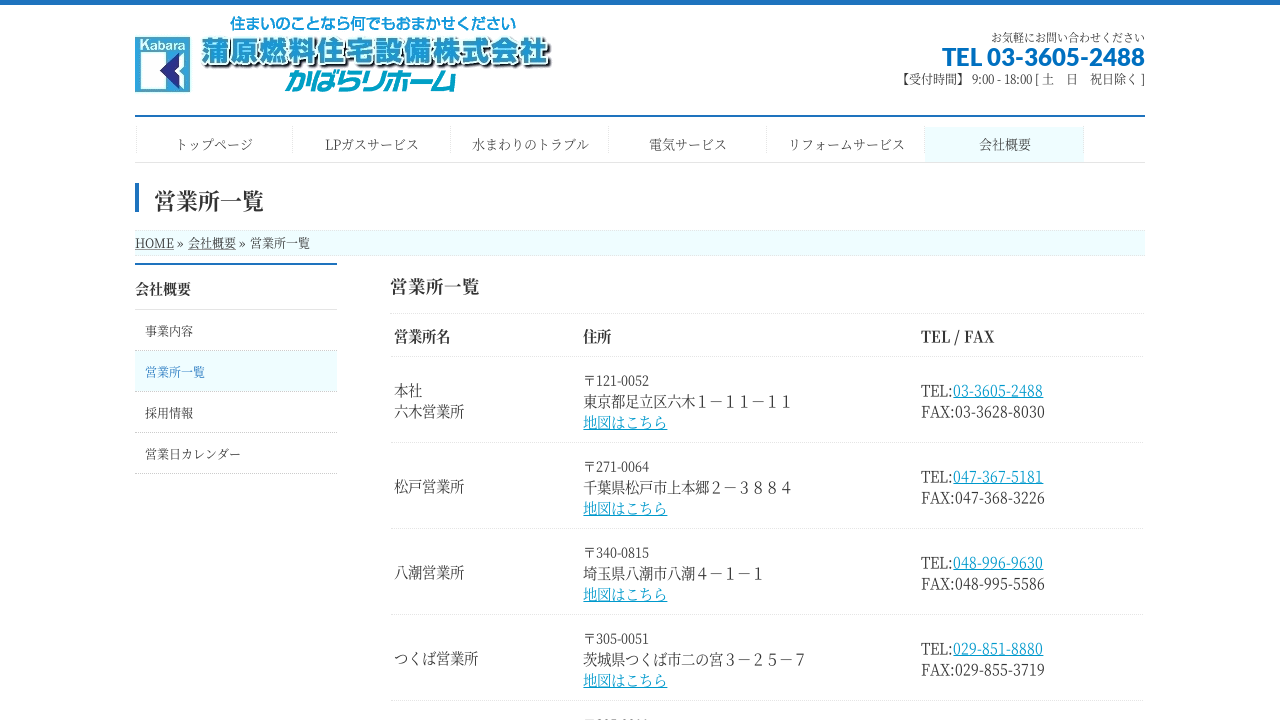Click the Kabara company logo
The image size is (1280, 720).
click(x=343, y=55)
